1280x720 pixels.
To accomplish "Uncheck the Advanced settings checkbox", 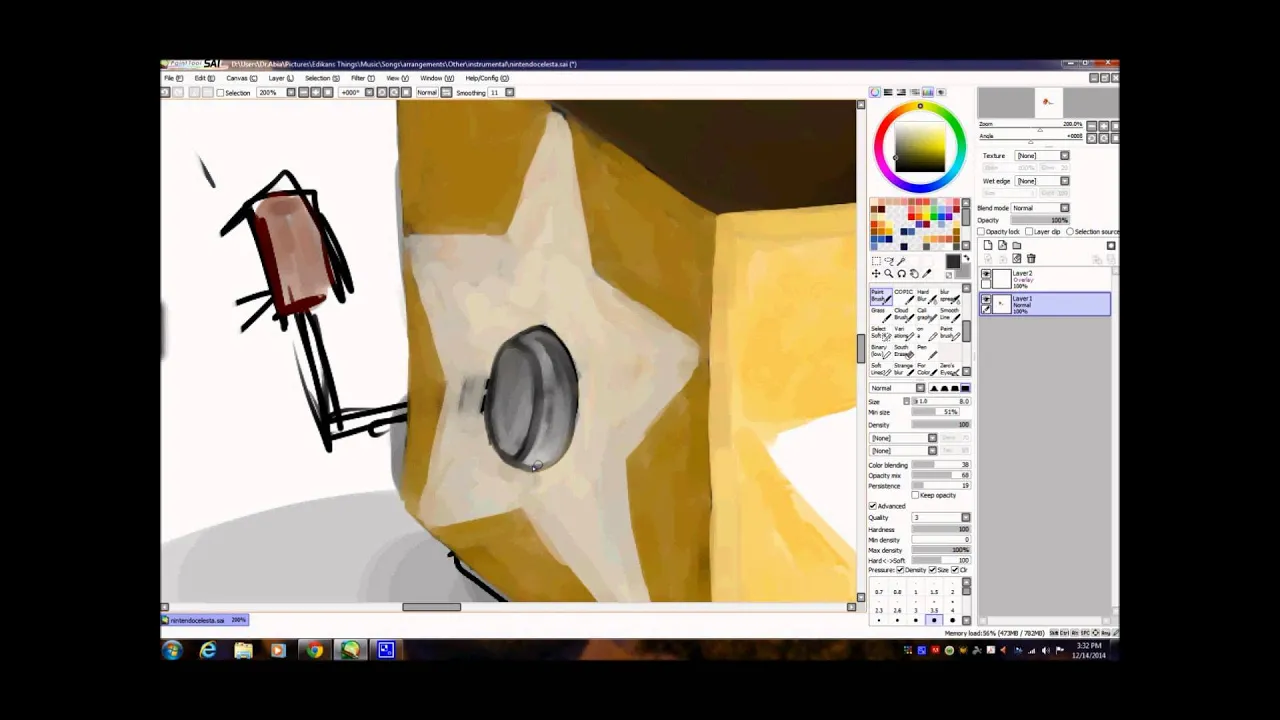I will (x=873, y=506).
